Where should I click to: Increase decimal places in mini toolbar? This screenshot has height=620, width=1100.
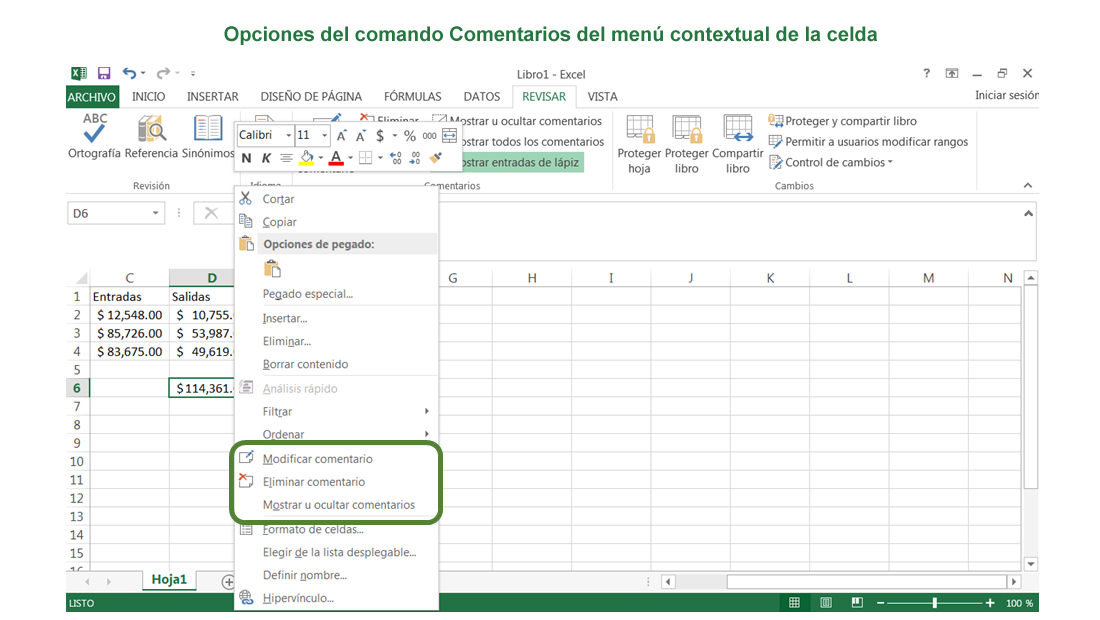click(x=396, y=159)
